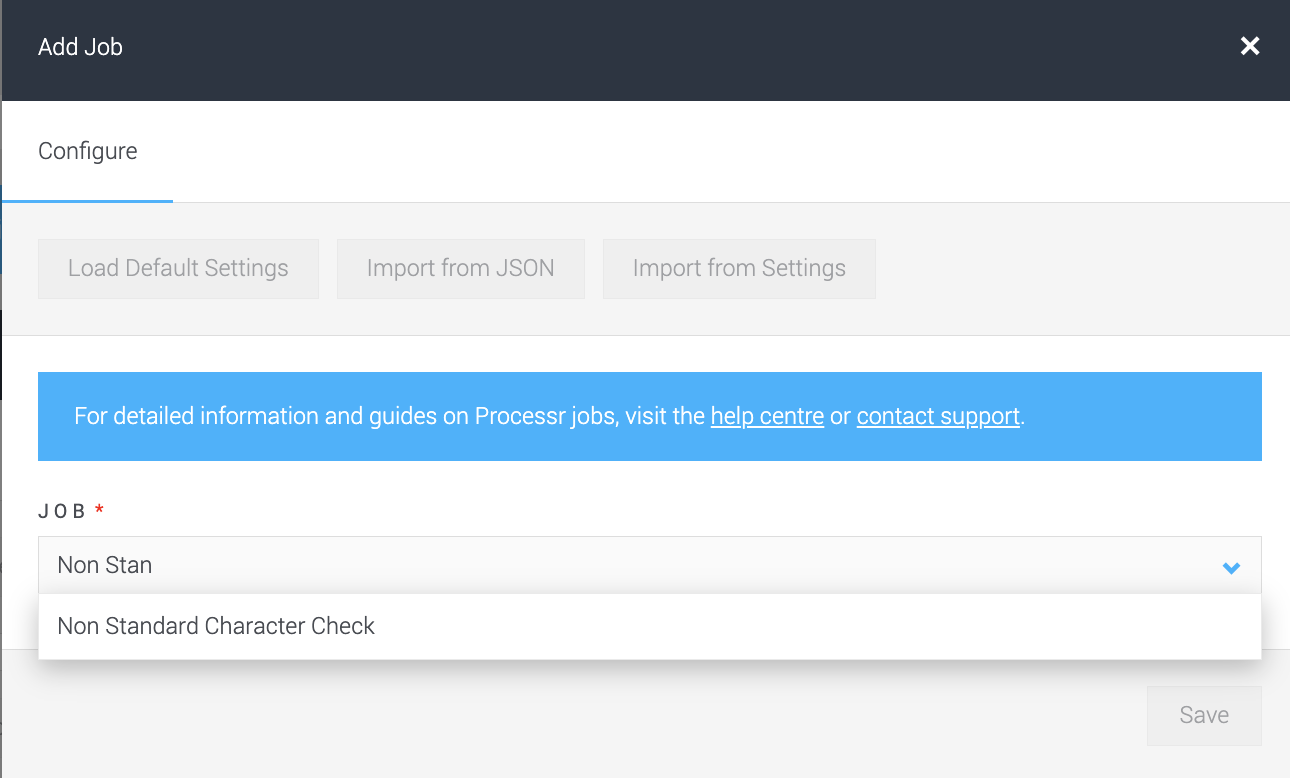1290x778 pixels.
Task: Select Non Standard Character Check from suggestions
Action: (215, 626)
